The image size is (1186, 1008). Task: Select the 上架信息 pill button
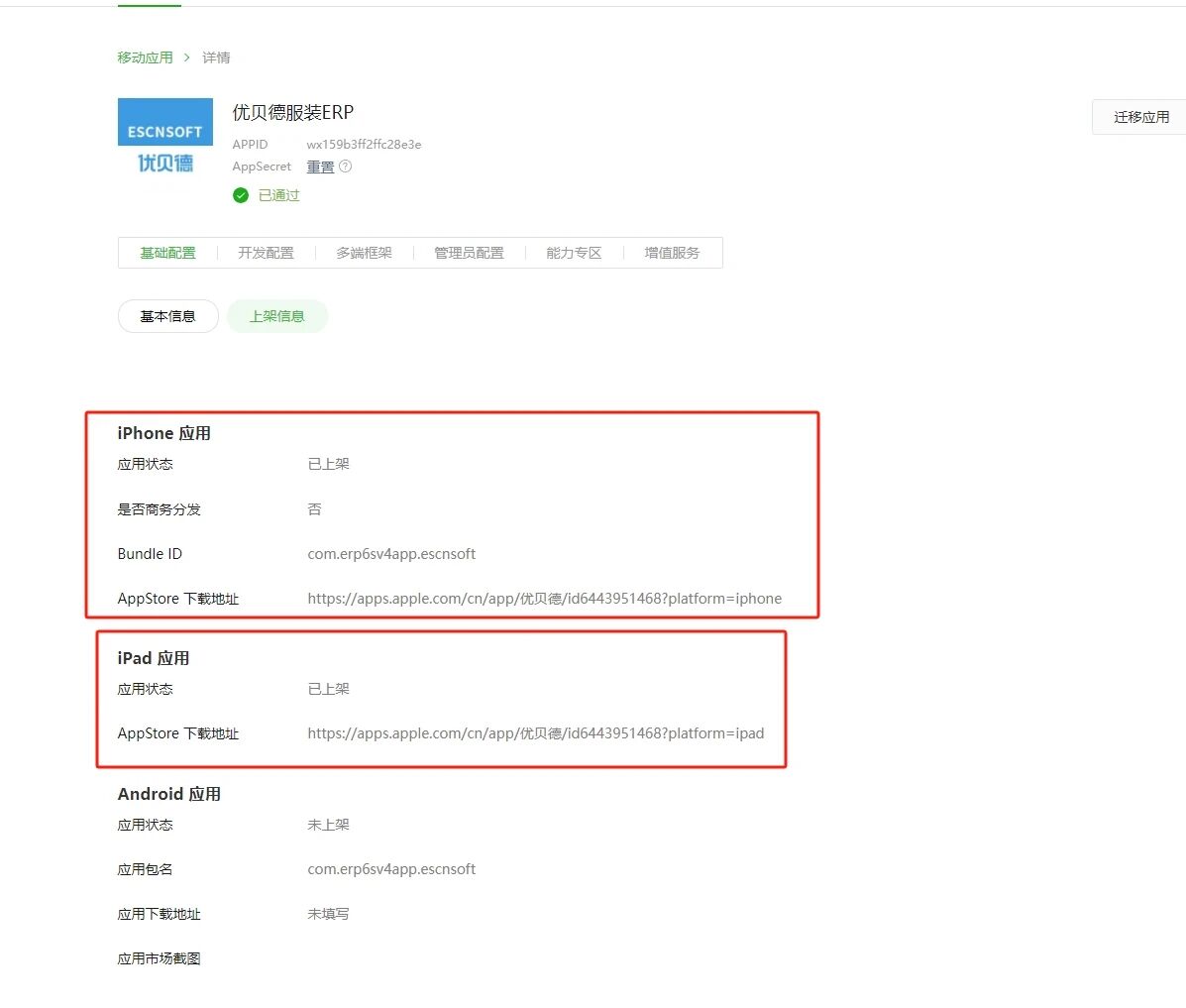tap(276, 316)
